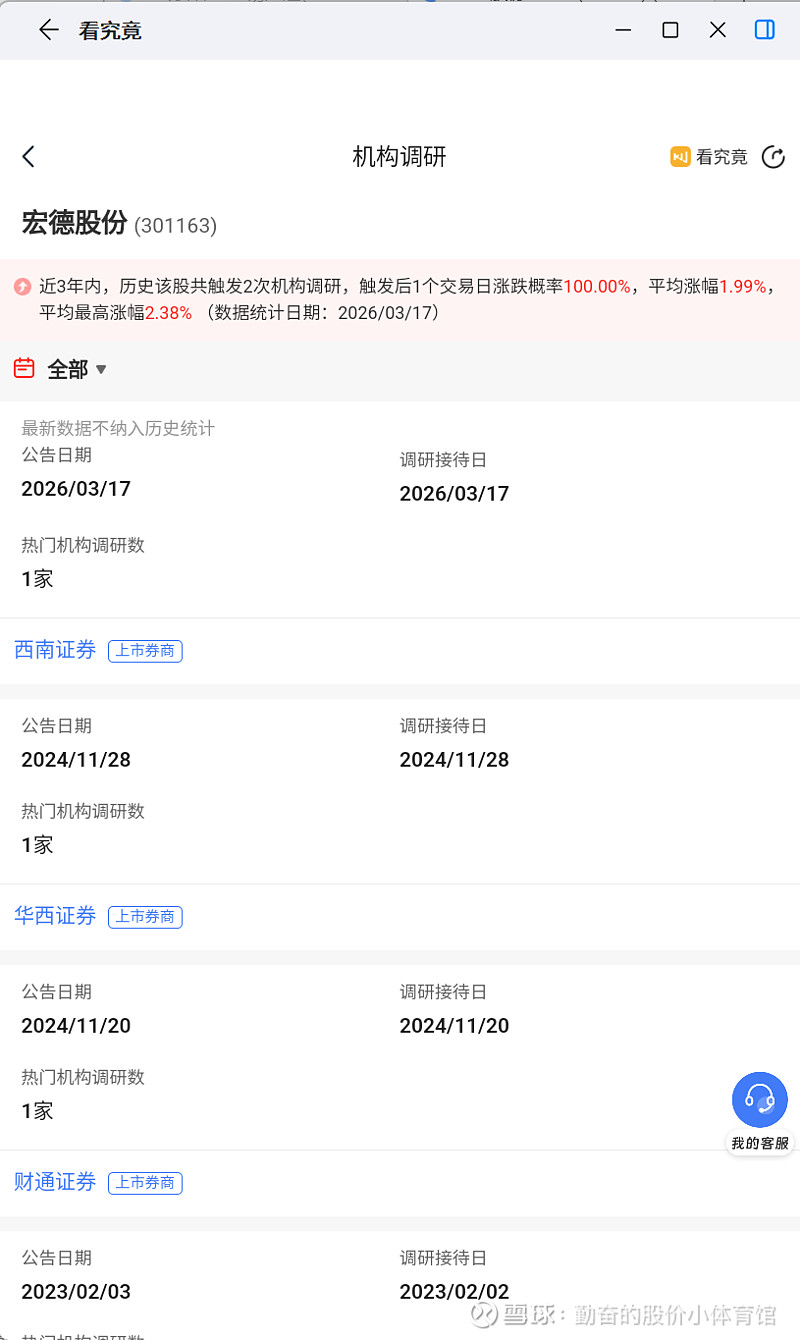
Task: Click the red calendar filter icon
Action: 24,368
